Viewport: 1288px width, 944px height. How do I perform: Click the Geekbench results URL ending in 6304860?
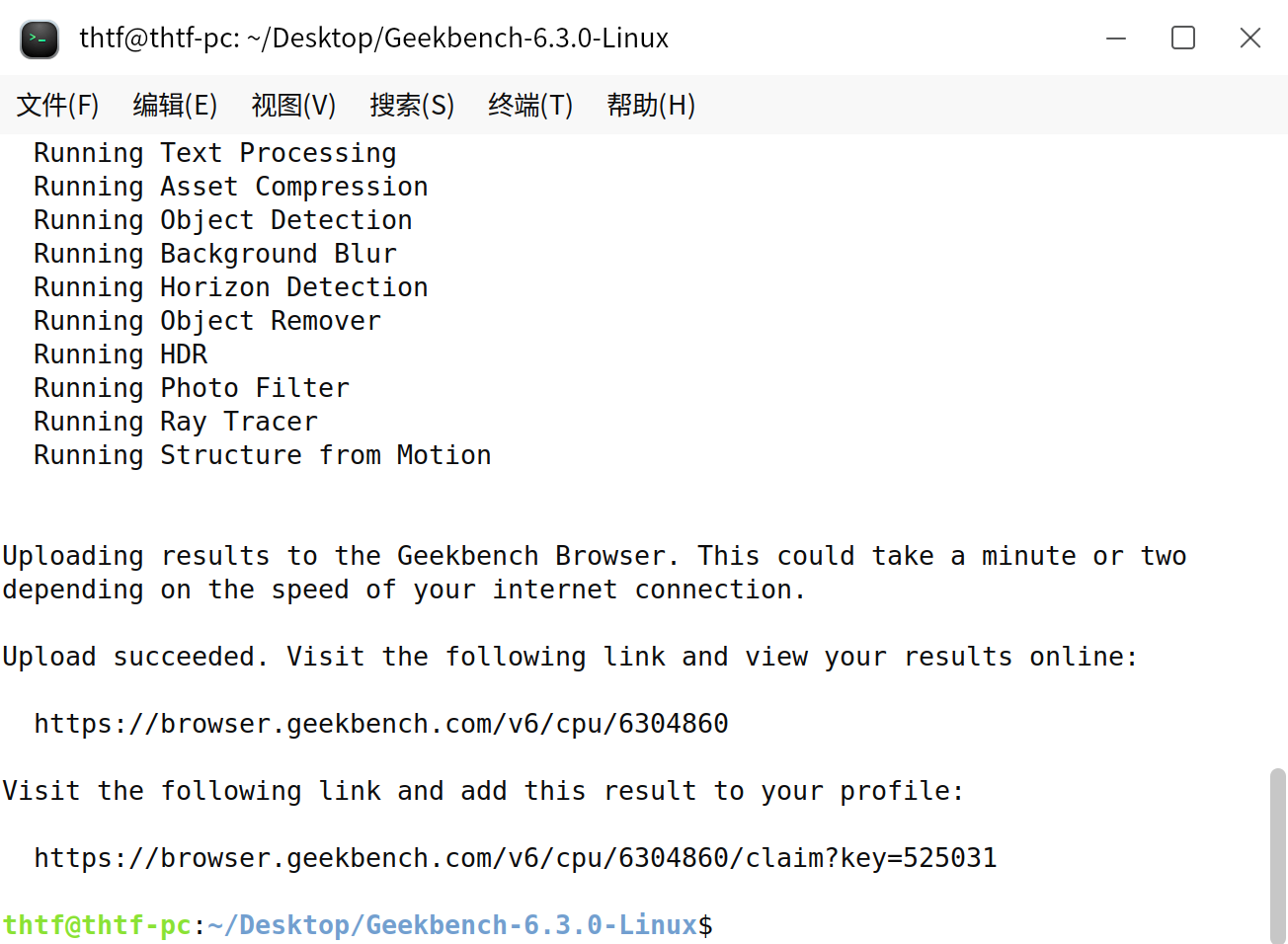(380, 724)
